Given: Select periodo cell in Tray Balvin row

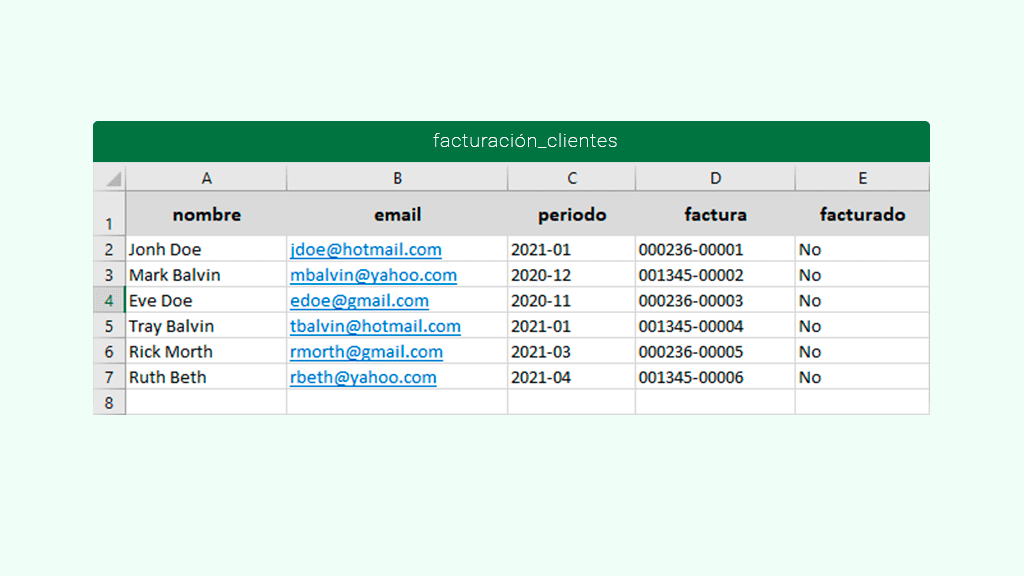Looking at the screenshot, I should [x=571, y=326].
